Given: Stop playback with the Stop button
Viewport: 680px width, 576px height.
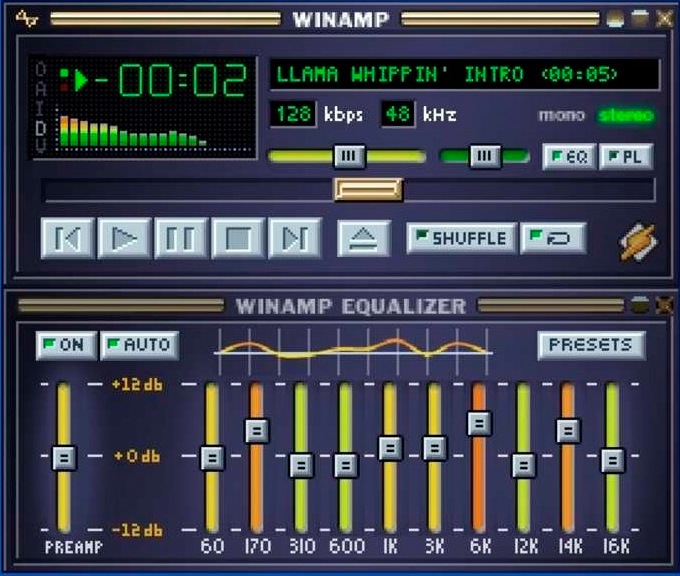Looking at the screenshot, I should click(238, 238).
